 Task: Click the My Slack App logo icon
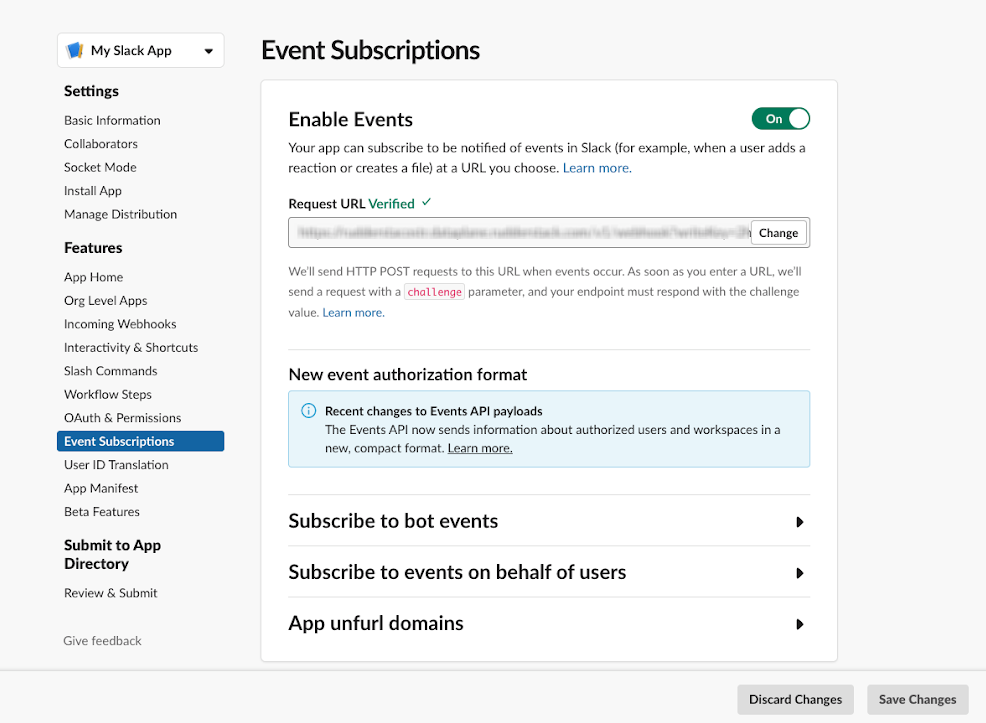pyautogui.click(x=75, y=50)
